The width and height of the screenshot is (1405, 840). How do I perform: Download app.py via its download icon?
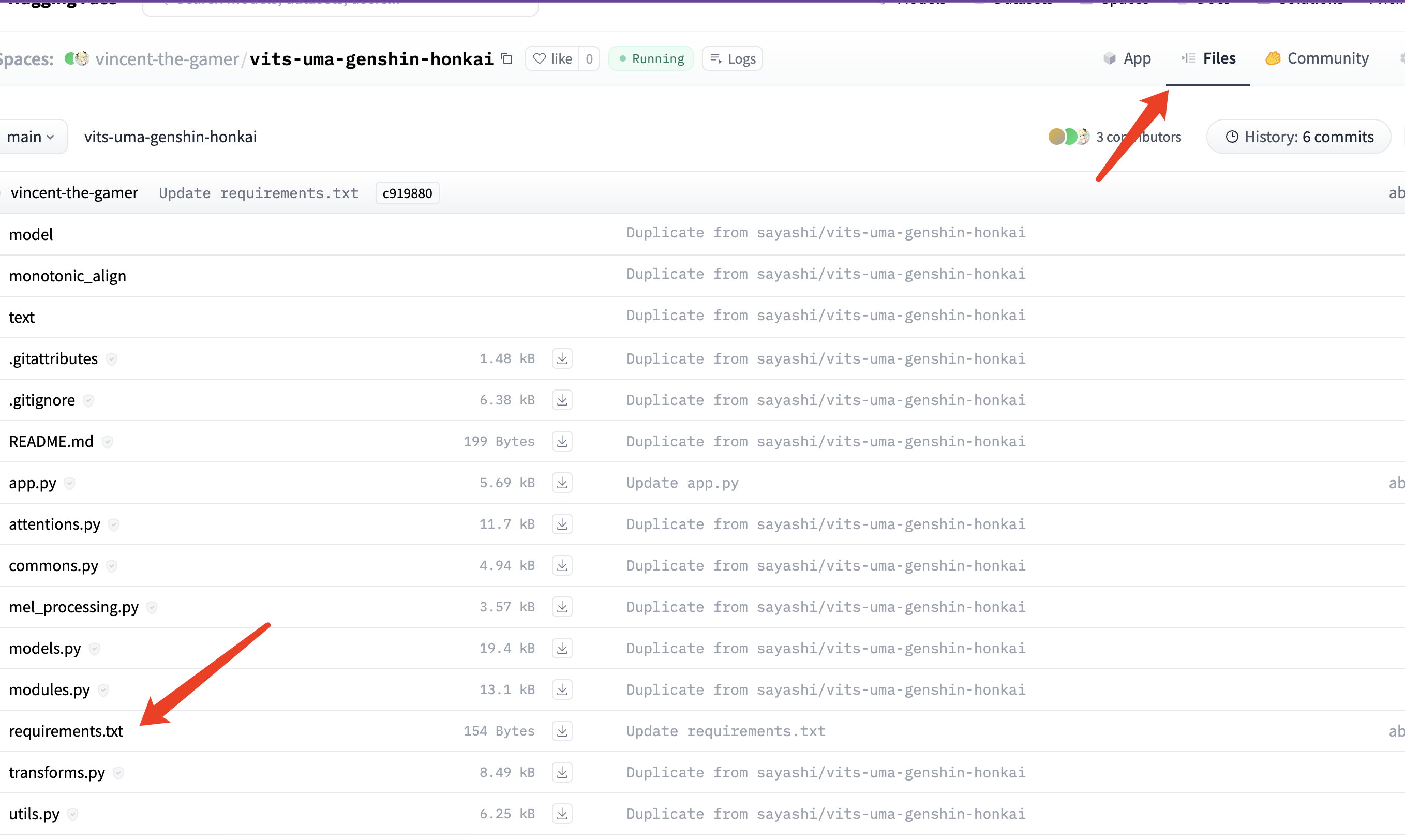coord(562,482)
